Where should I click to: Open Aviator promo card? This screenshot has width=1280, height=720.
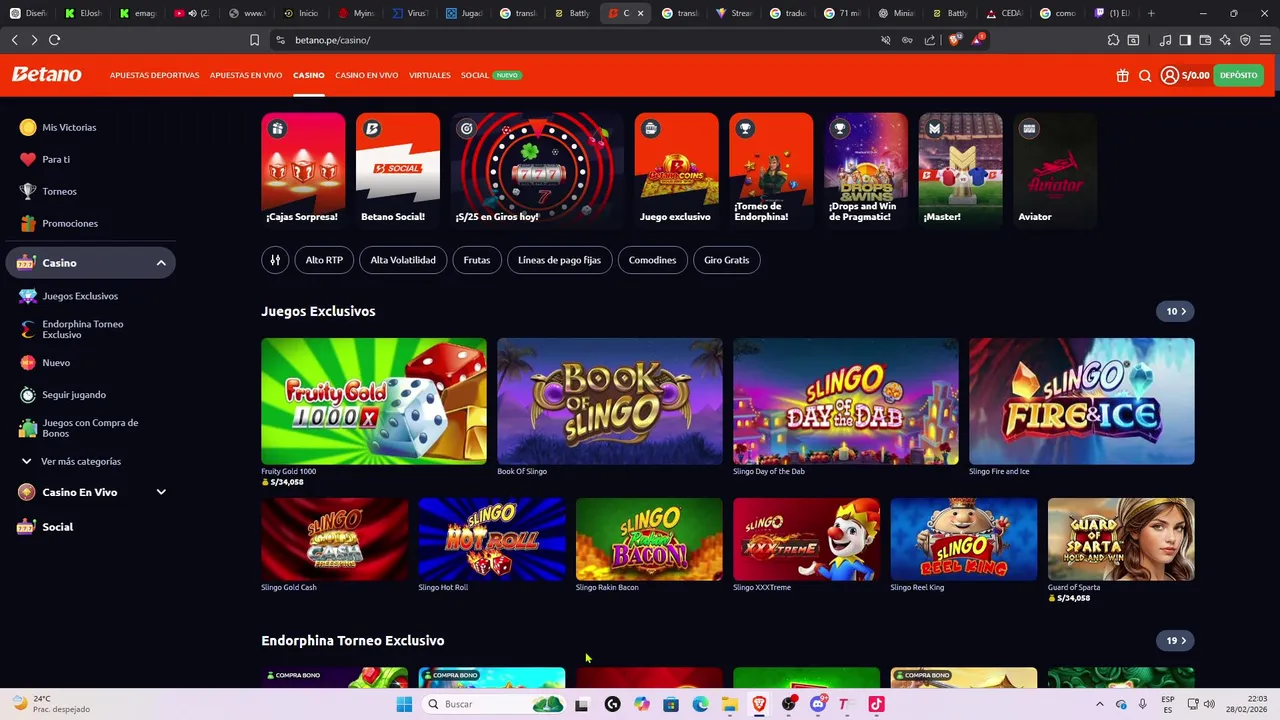click(1055, 170)
